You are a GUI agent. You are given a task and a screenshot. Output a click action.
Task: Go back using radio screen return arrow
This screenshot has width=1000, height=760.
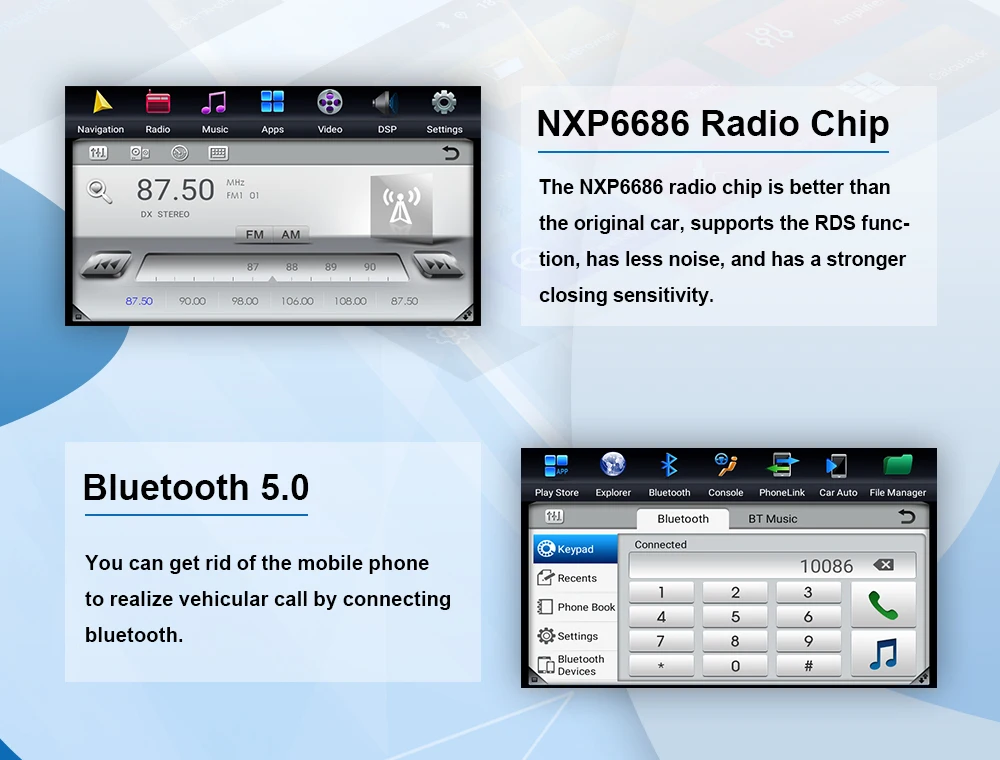coord(451,153)
